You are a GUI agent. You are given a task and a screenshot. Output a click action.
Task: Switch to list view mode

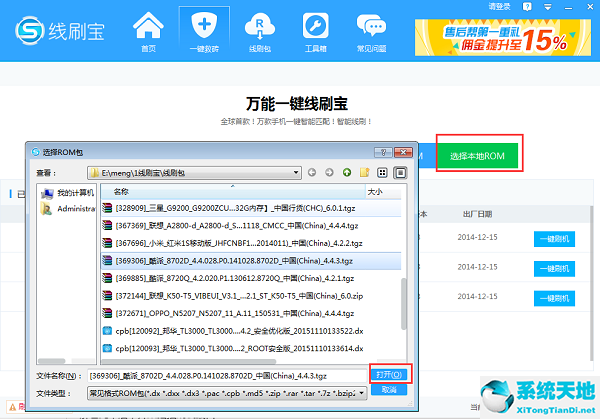(382, 173)
